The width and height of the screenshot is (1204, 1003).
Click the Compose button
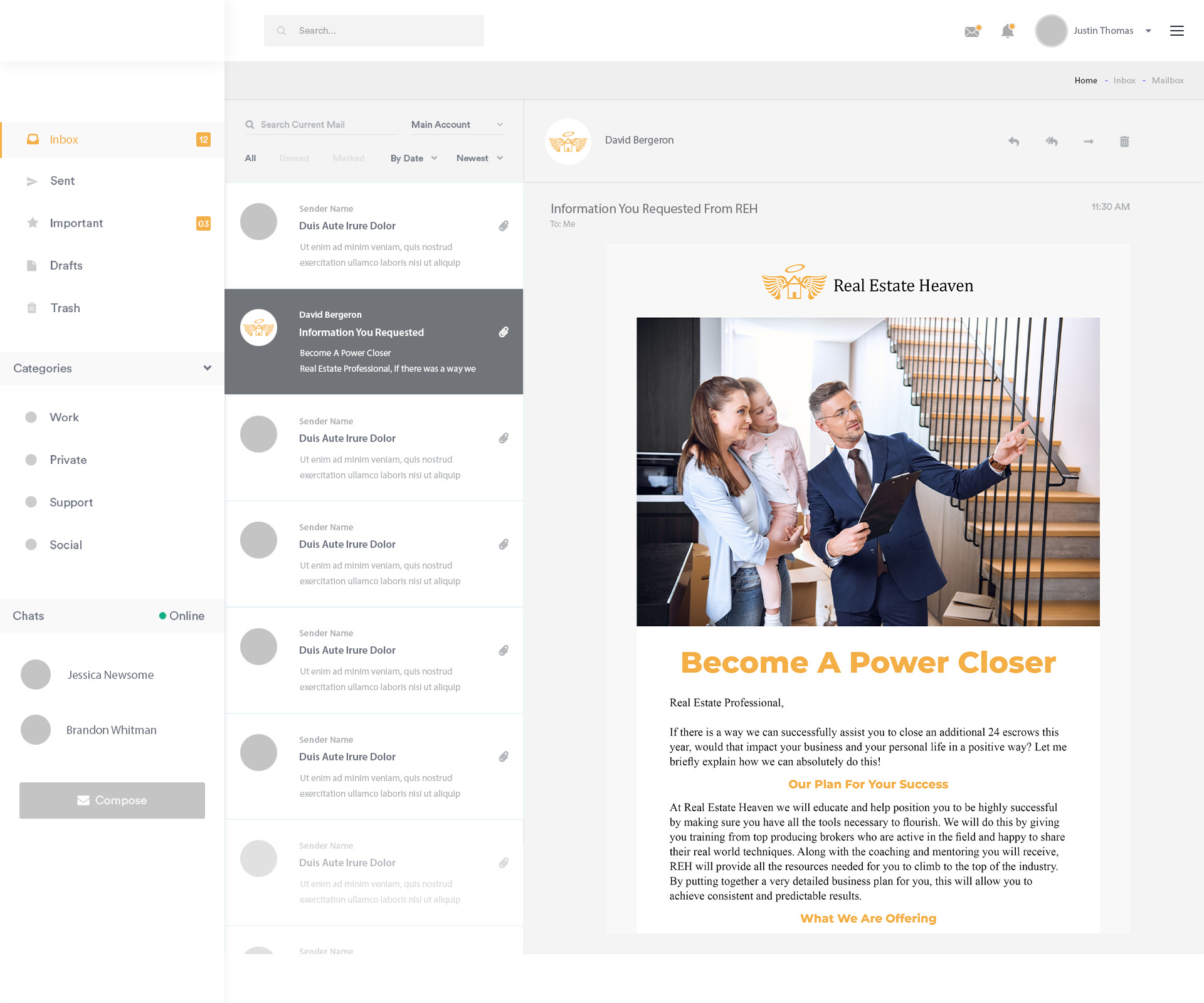pos(112,801)
